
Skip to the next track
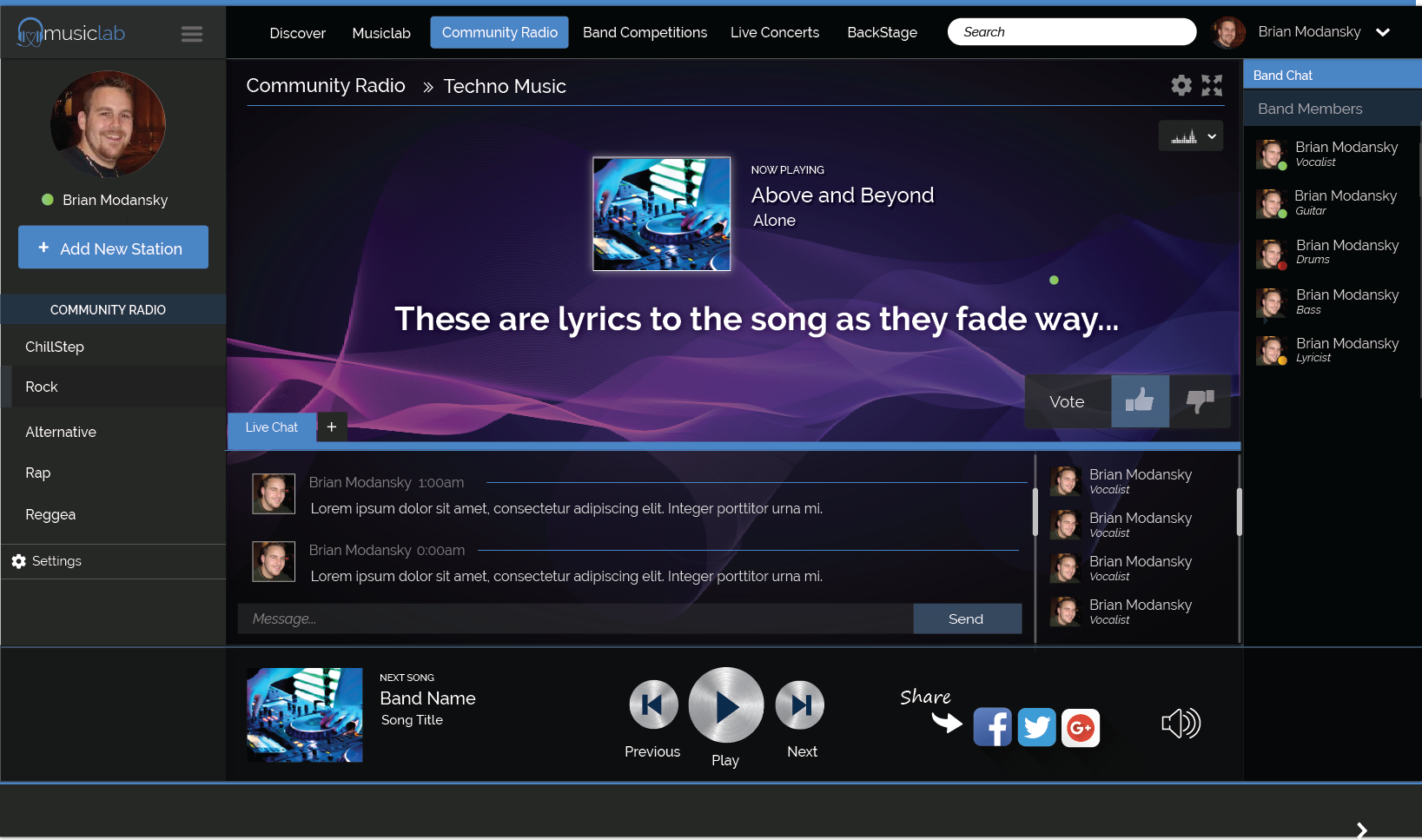[800, 704]
